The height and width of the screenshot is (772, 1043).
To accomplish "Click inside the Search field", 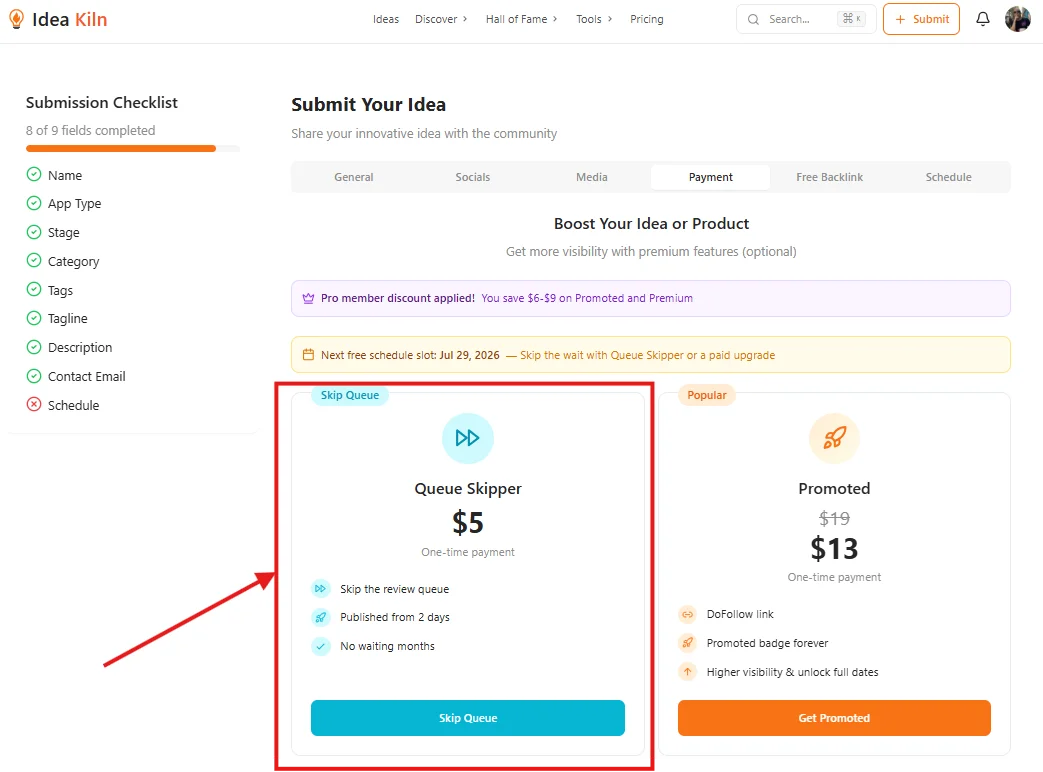I will 795,19.
